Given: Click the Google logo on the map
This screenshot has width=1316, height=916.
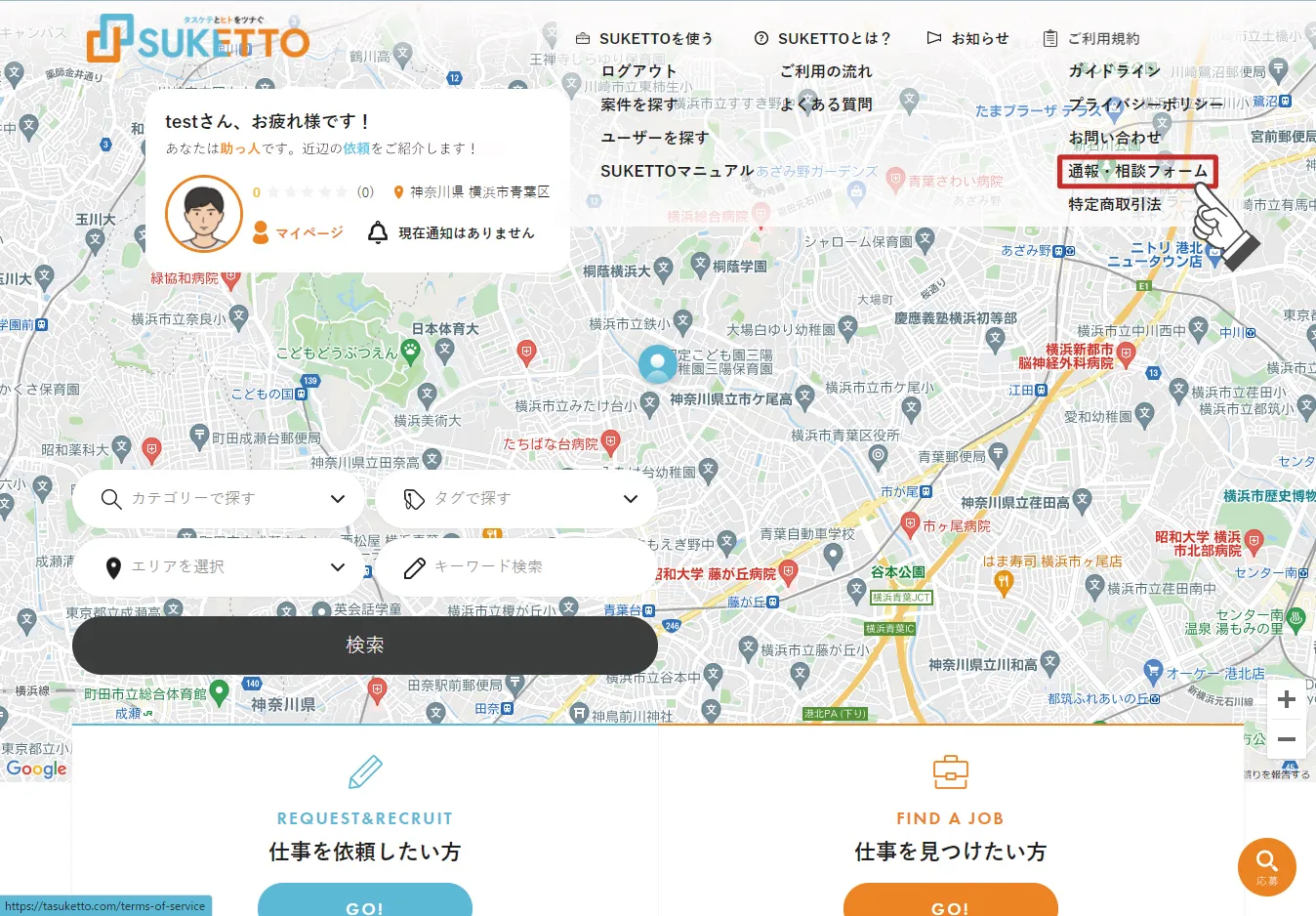Looking at the screenshot, I should click(36, 769).
